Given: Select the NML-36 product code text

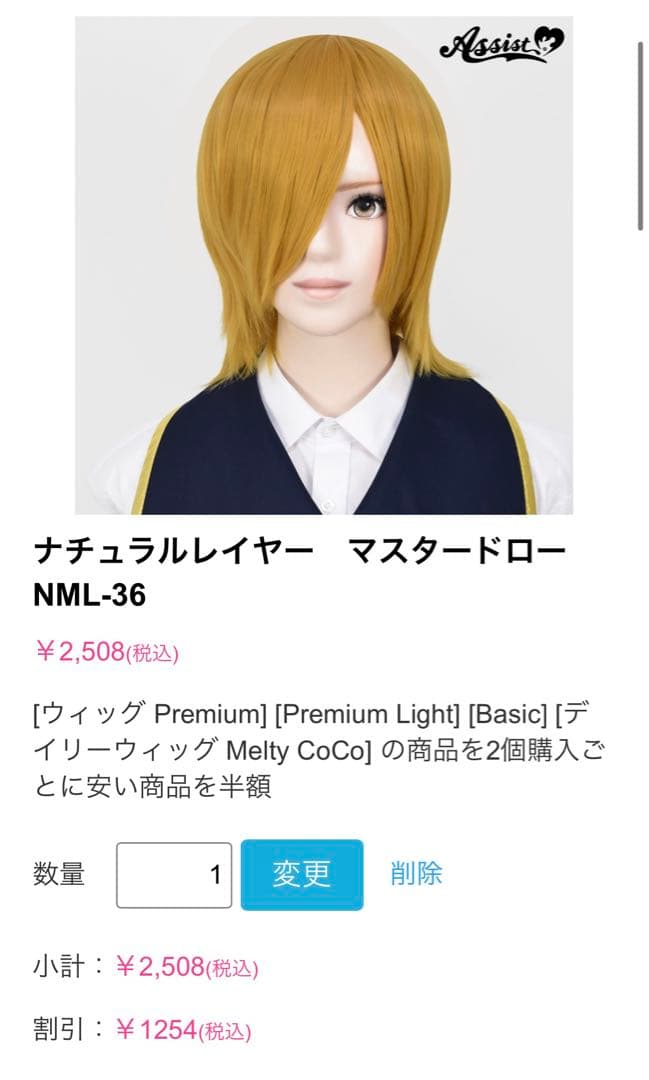Looking at the screenshot, I should (x=90, y=595).
